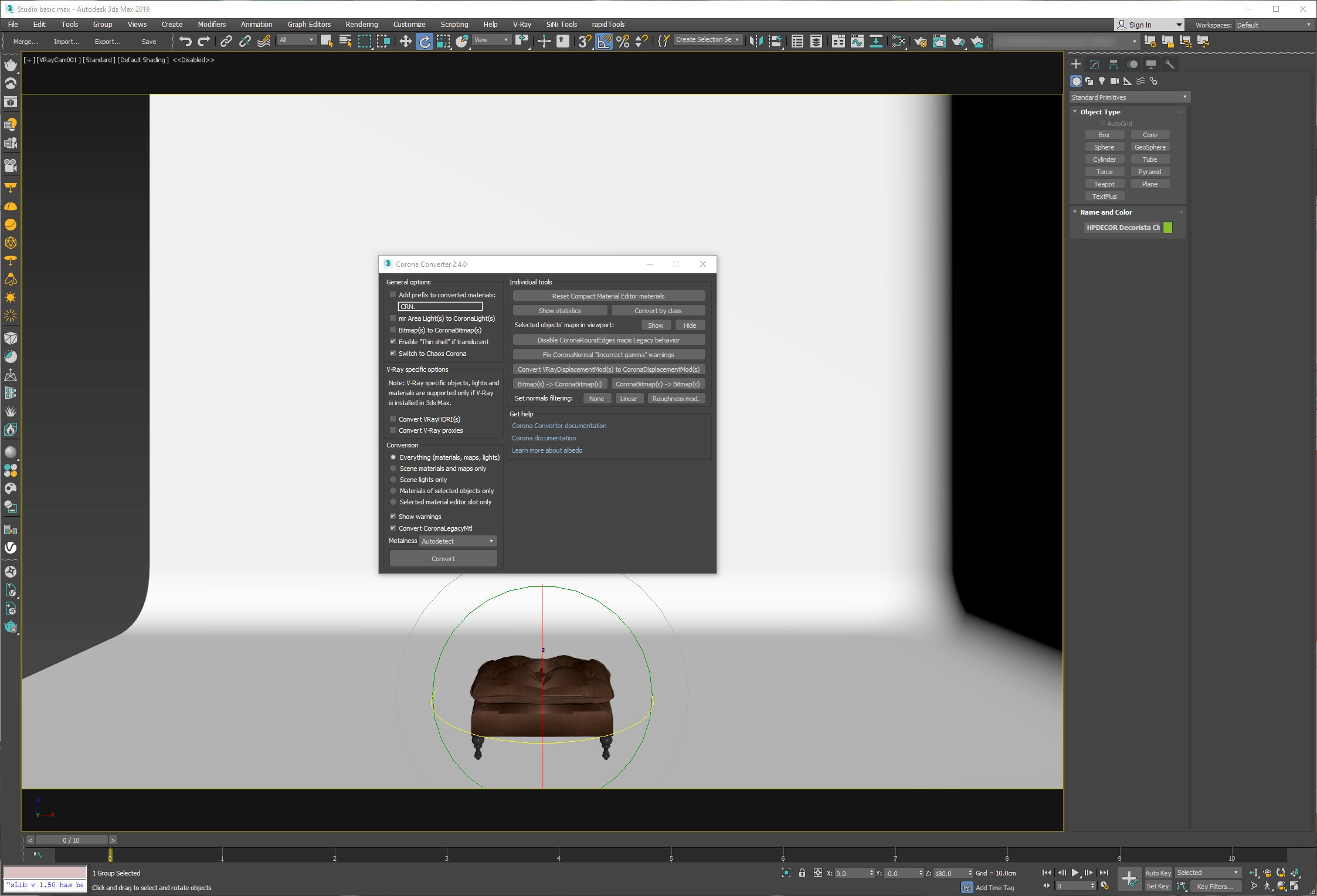This screenshot has height=896, width=1317.
Task: Select Scene lights only radio button
Action: [x=393, y=480]
